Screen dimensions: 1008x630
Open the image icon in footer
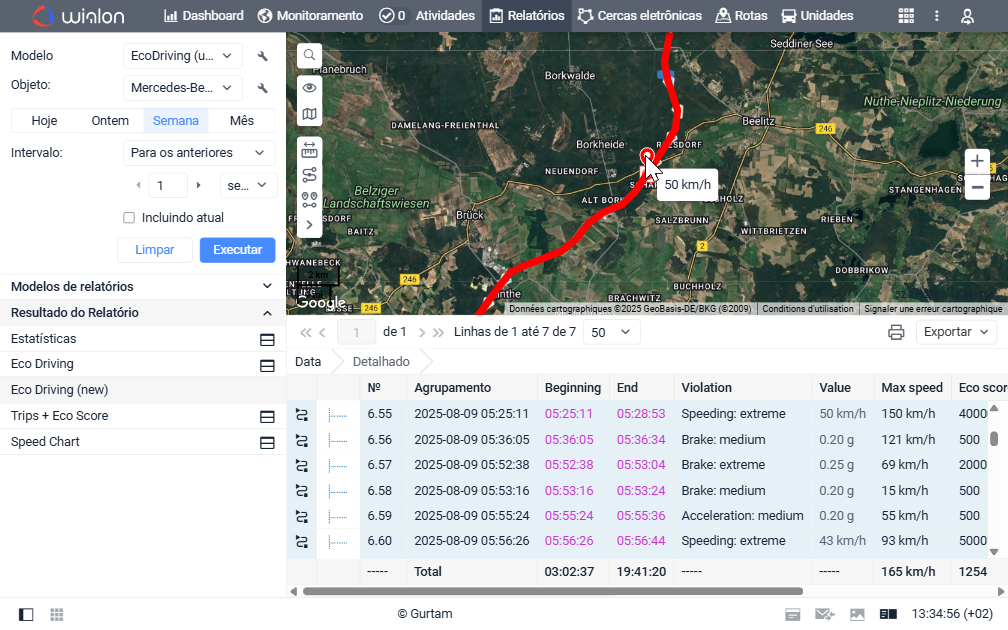pyautogui.click(x=857, y=615)
